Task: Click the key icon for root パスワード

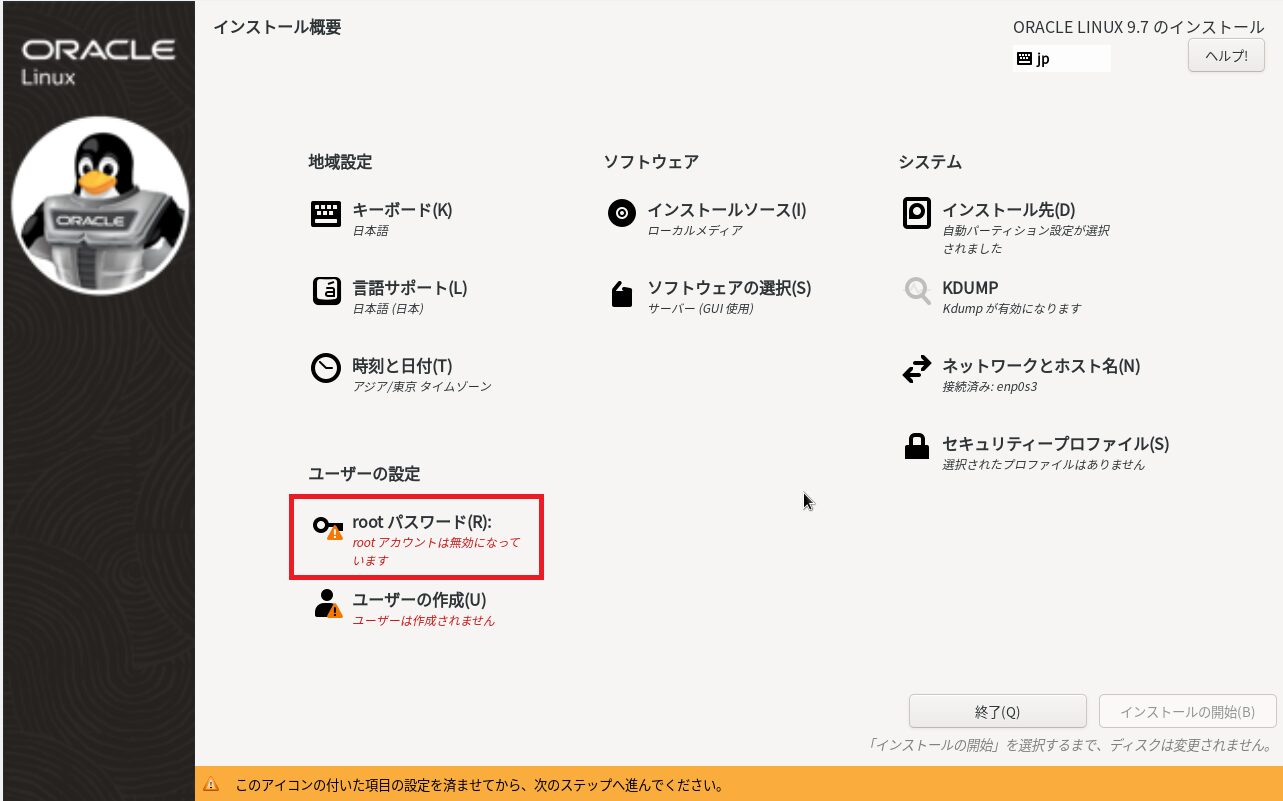Action: [327, 527]
